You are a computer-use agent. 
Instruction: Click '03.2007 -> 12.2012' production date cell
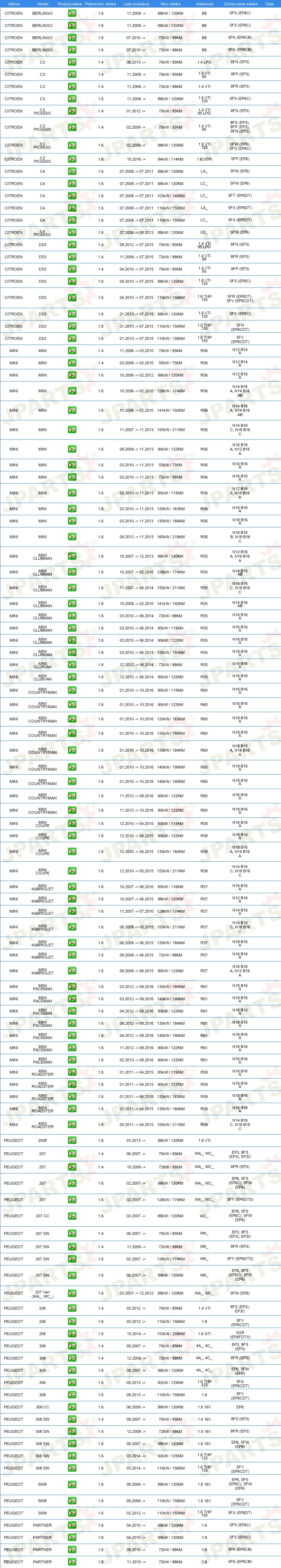[x=136, y=1293]
